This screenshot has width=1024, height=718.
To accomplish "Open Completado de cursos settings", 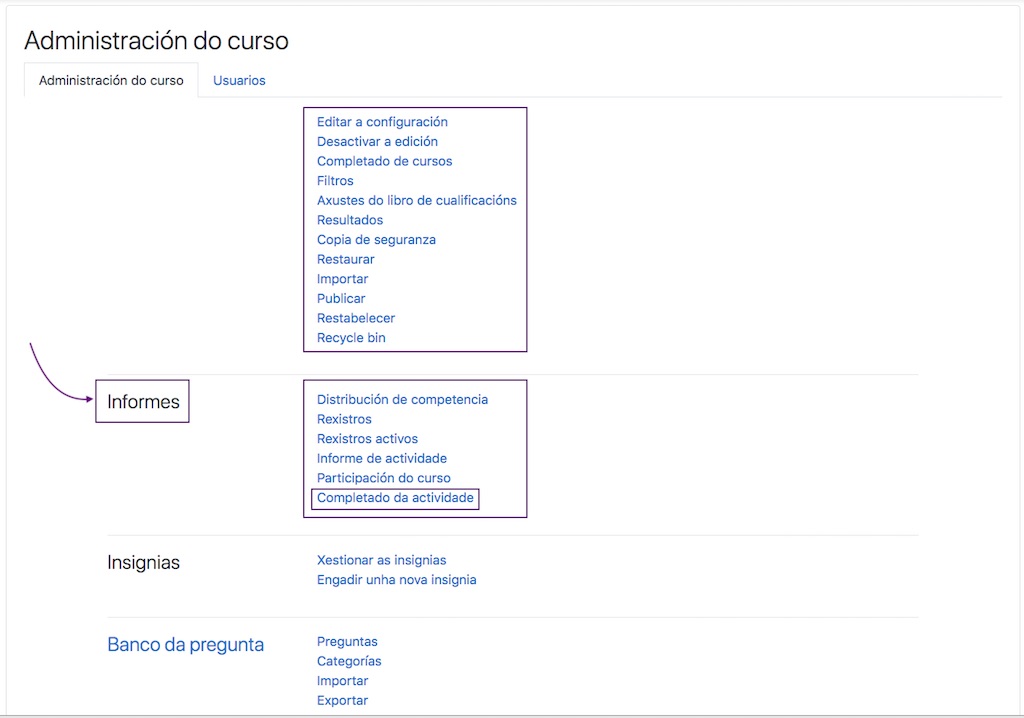I will pos(384,161).
